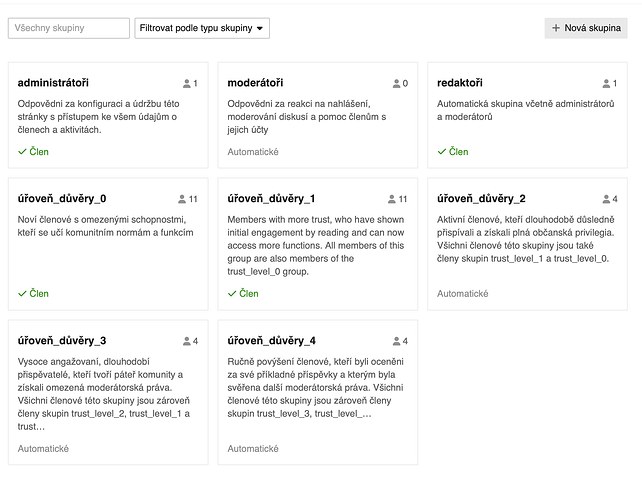Click the dropdown arrow beside Filtrovat podle typu
Image resolution: width=642 pixels, height=500 pixels.
click(x=260, y=28)
